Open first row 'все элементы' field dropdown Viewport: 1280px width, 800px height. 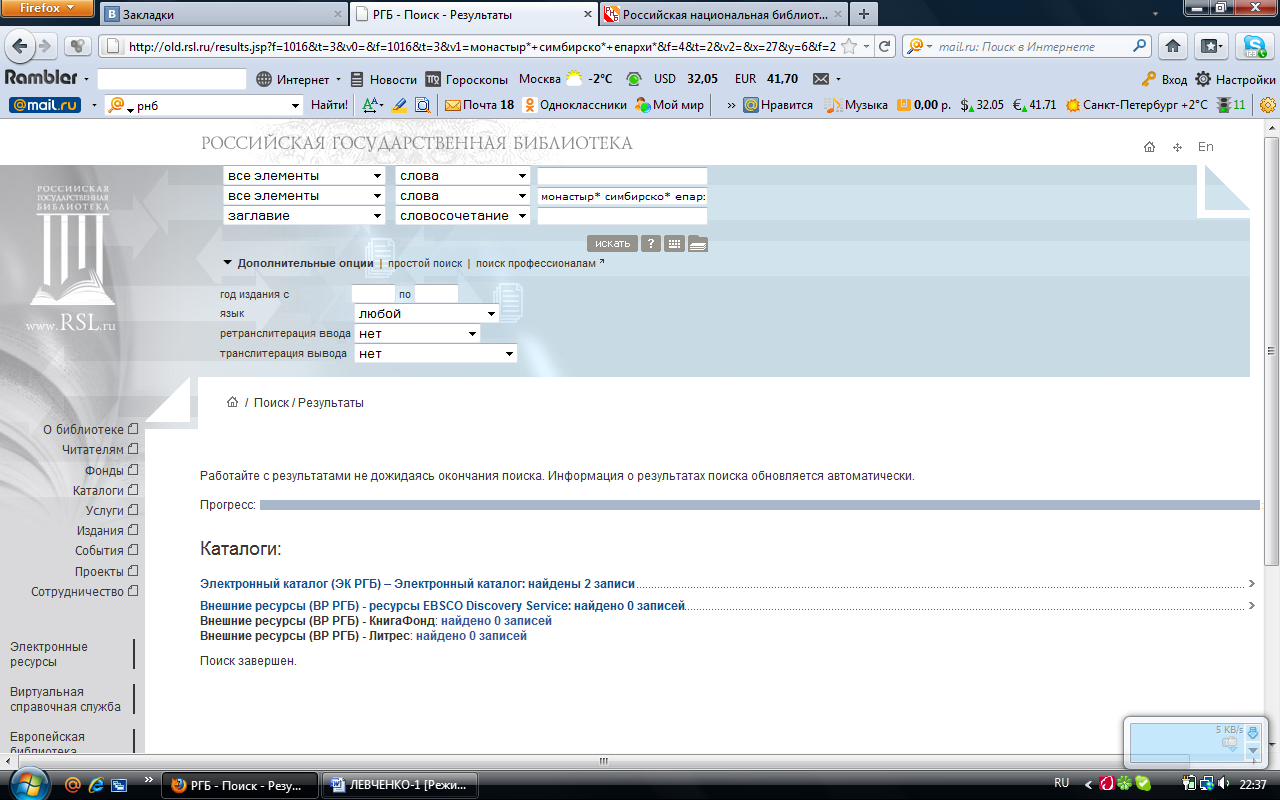[304, 176]
